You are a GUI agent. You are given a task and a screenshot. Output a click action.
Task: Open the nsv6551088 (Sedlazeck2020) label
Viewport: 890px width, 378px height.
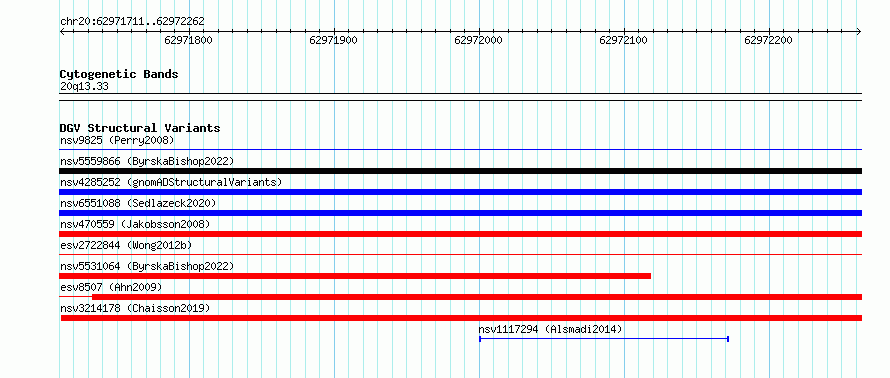pos(138,203)
